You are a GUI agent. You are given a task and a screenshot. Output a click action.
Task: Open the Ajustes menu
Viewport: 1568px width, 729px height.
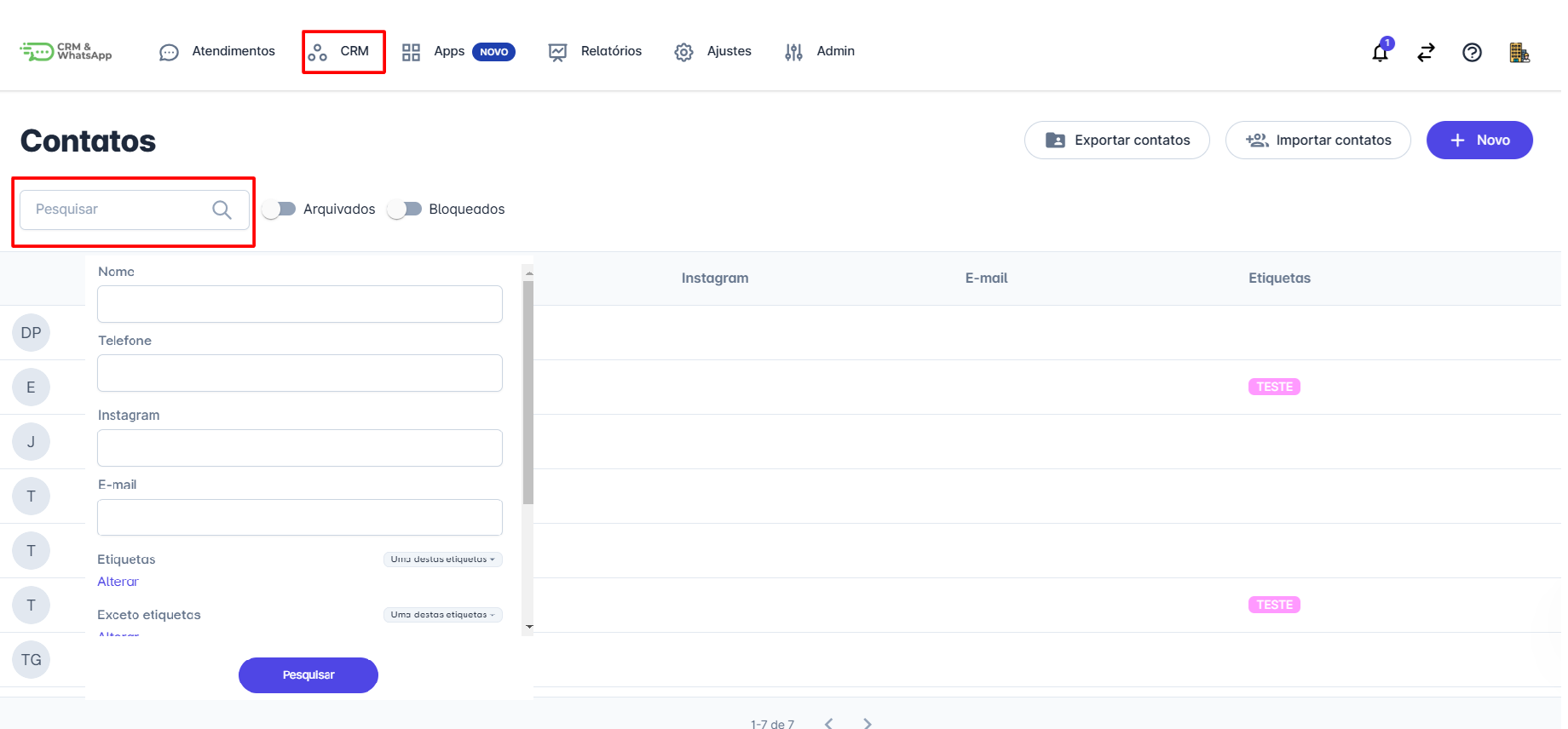pyautogui.click(x=712, y=52)
